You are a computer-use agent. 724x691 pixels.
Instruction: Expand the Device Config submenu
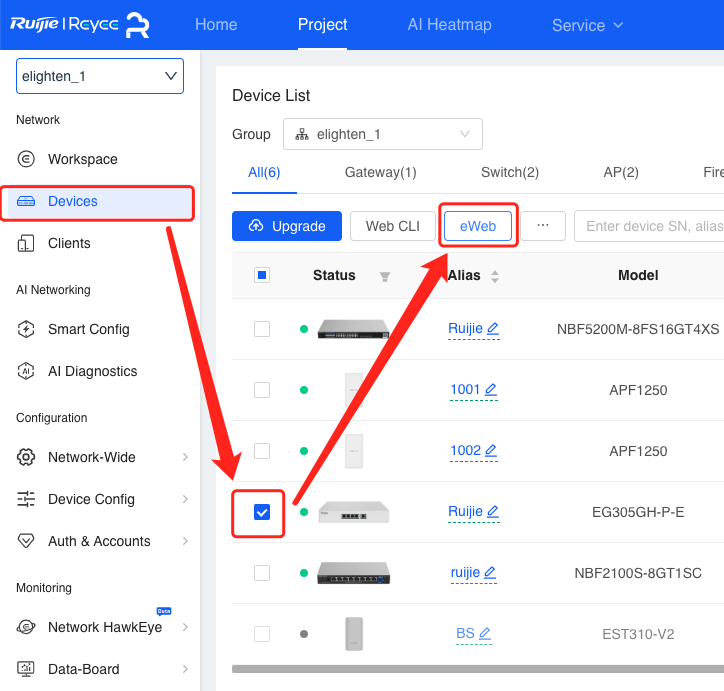[185, 499]
